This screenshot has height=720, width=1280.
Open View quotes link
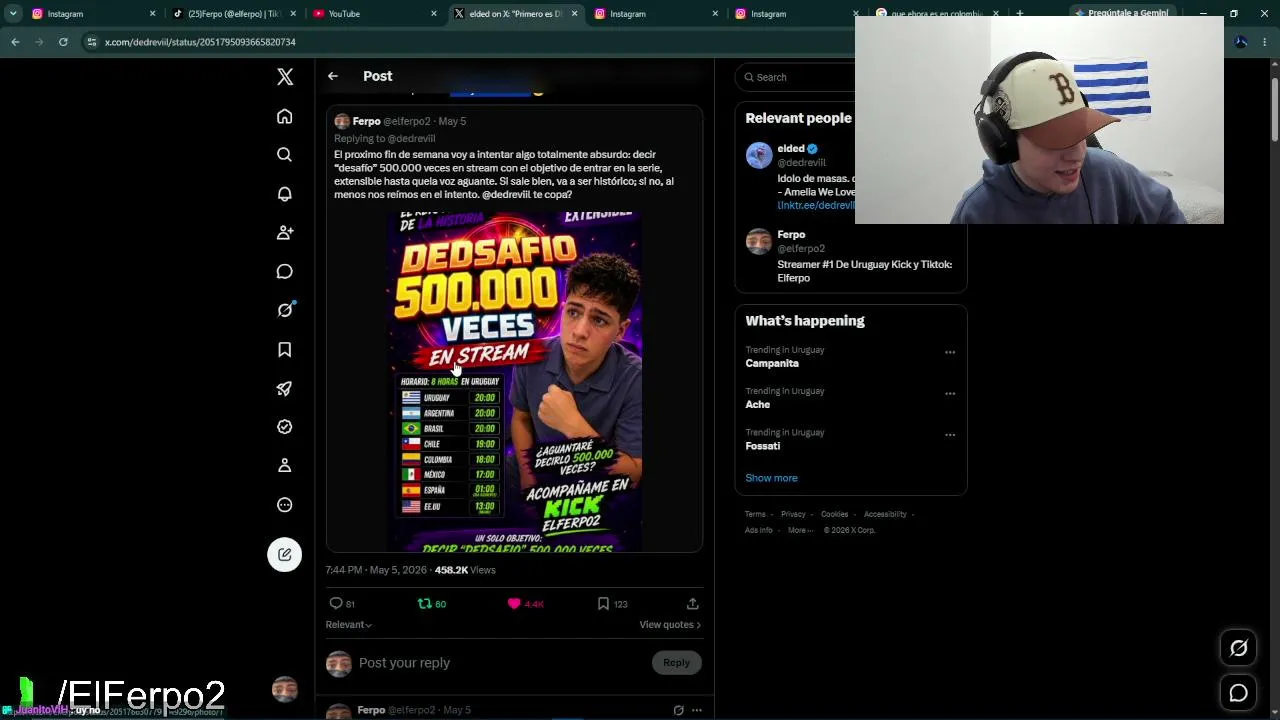pyautogui.click(x=670, y=625)
